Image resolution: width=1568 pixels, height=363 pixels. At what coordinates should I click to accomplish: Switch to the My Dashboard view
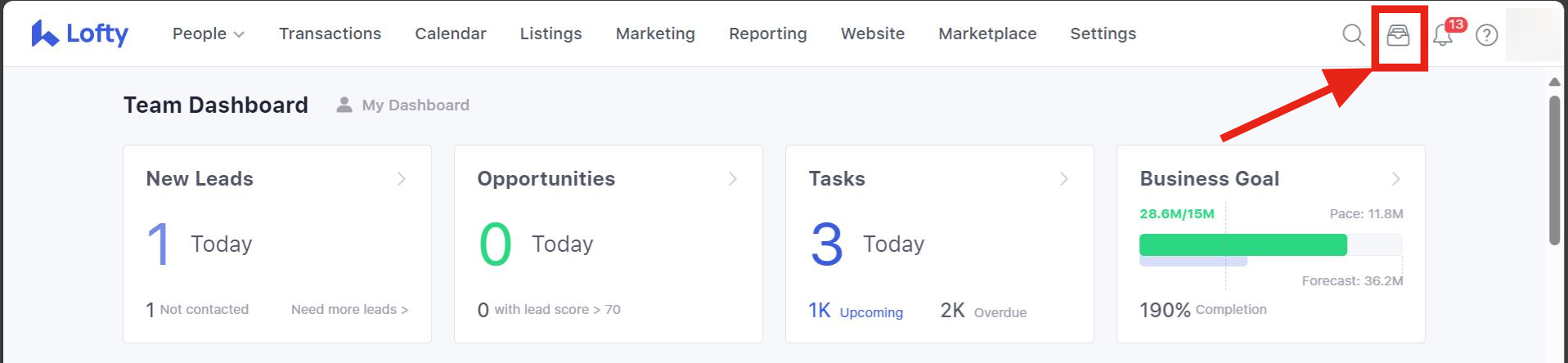tap(415, 105)
